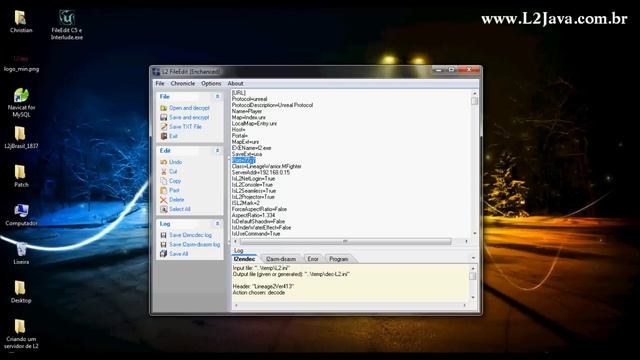Select Criando um servidor de L2 folder
The width and height of the screenshot is (640, 360).
21,334
